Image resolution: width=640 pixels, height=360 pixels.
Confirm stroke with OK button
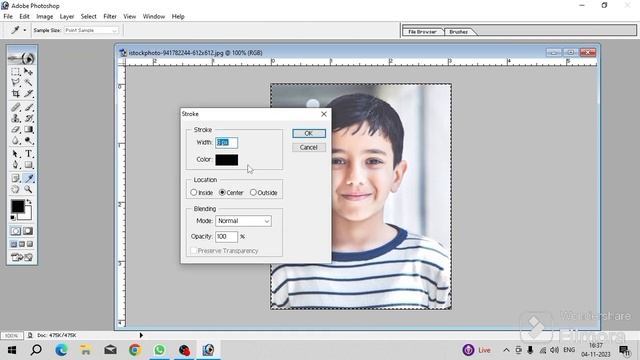coord(309,133)
